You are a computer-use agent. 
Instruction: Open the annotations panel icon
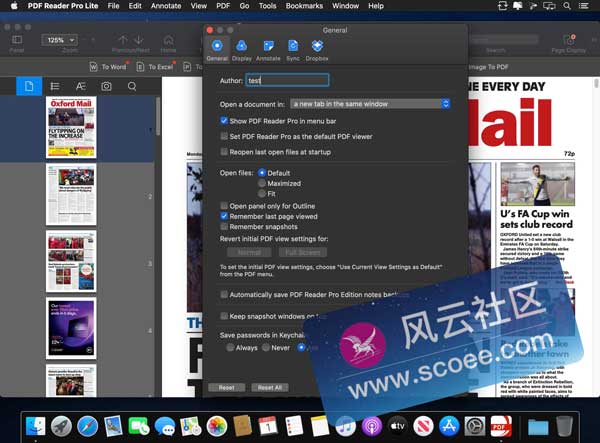point(80,86)
